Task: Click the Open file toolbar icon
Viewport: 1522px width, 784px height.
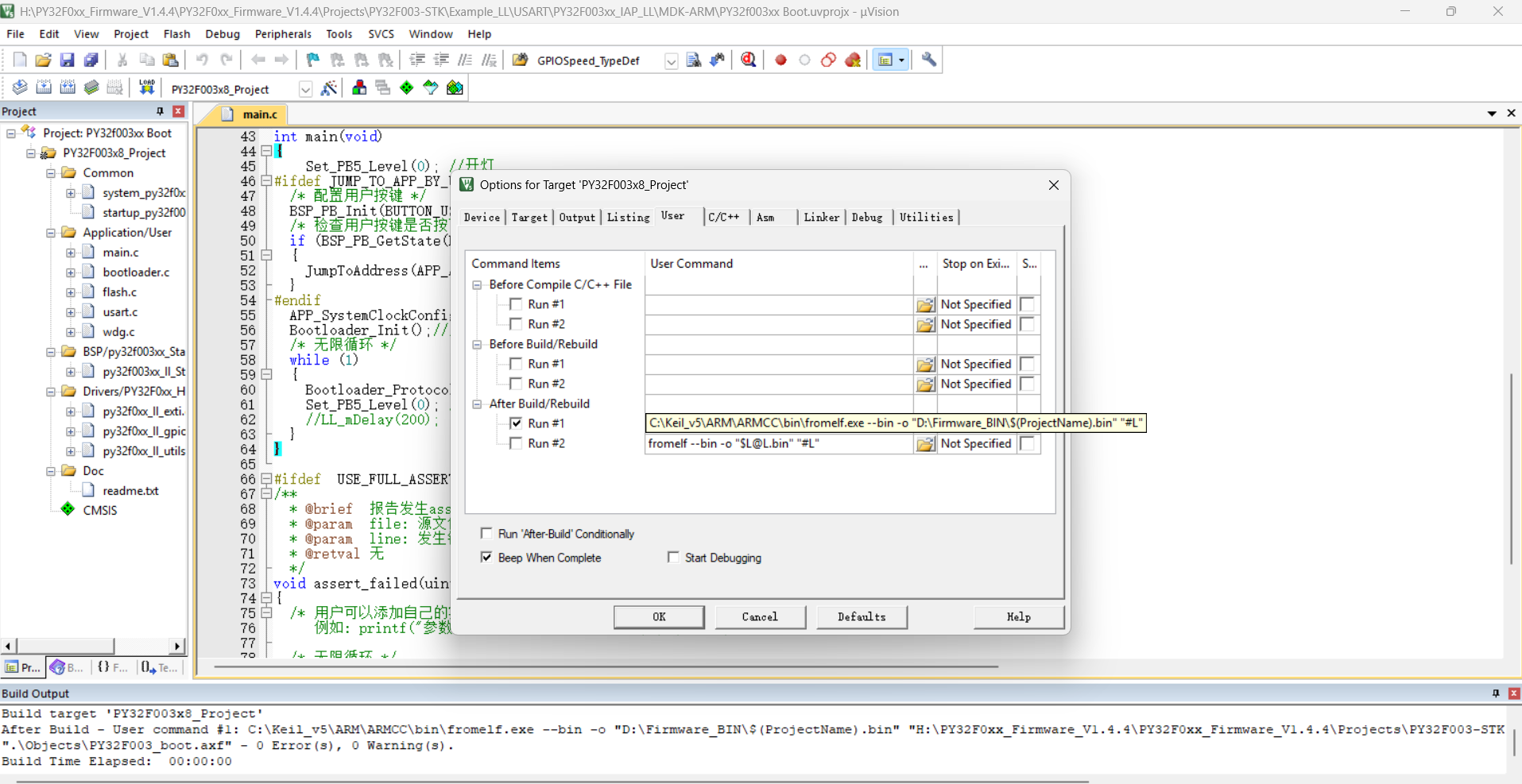Action: tap(43, 60)
